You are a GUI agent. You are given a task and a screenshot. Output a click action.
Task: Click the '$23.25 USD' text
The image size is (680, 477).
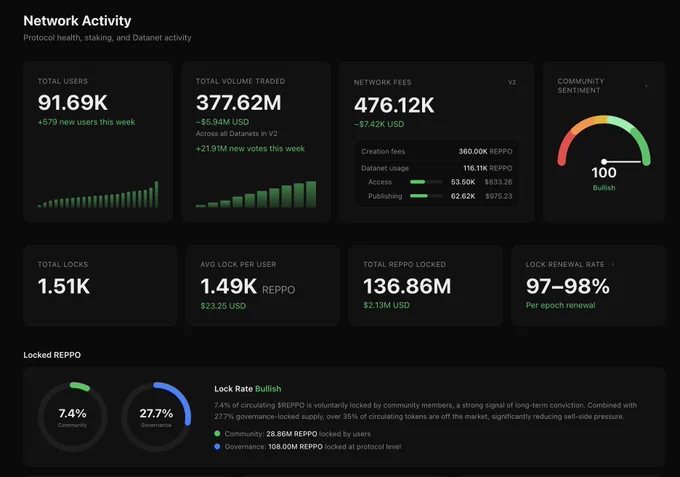(223, 306)
